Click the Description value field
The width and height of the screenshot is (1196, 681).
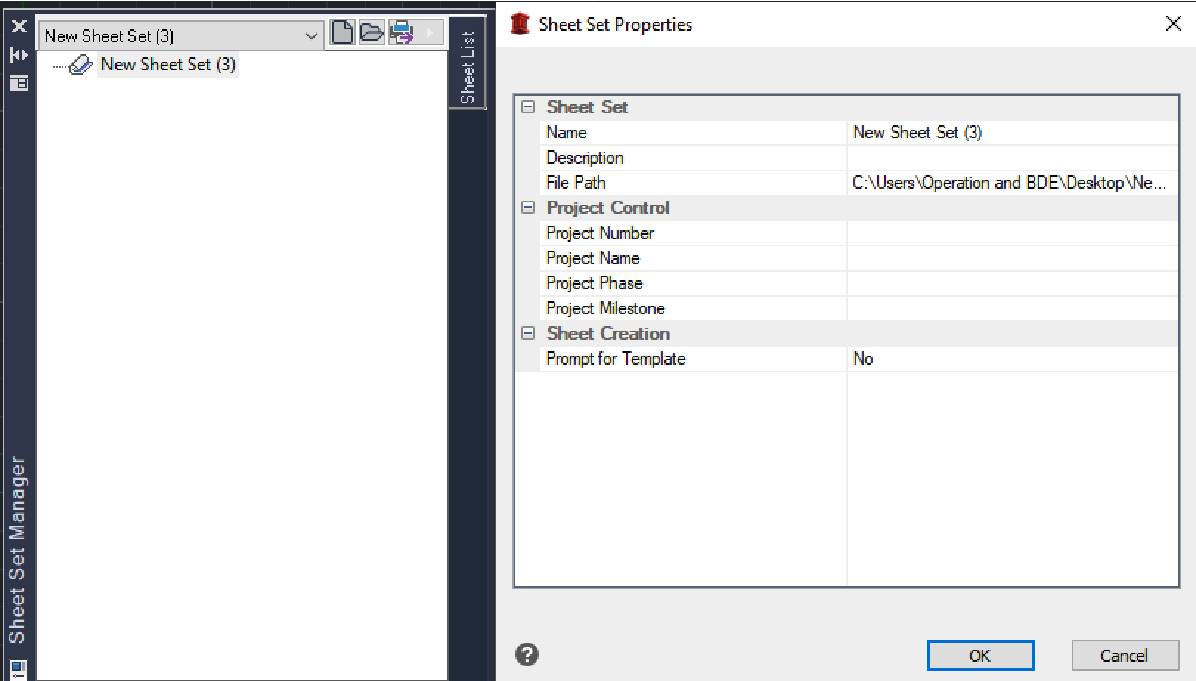point(1012,158)
